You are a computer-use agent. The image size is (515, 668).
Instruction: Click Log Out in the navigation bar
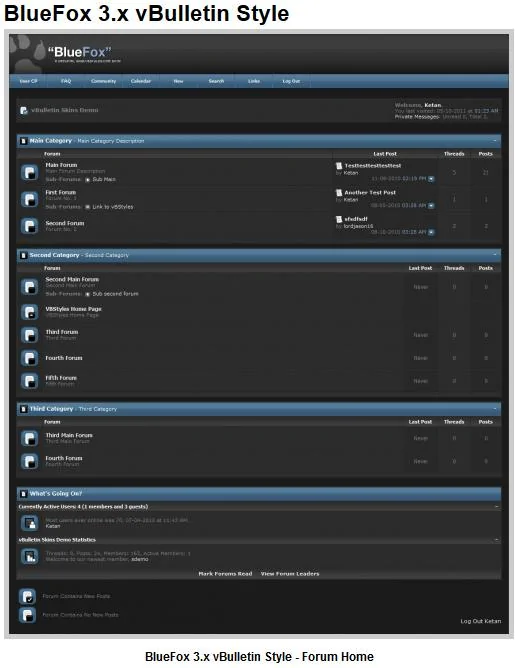[291, 81]
